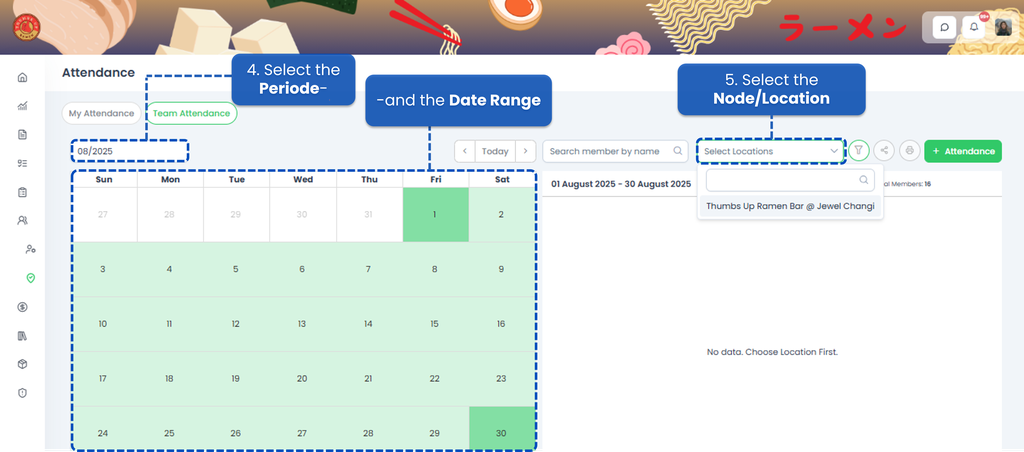This screenshot has height=452, width=1024.
Task: Select the Team Attendance tab
Action: (190, 113)
